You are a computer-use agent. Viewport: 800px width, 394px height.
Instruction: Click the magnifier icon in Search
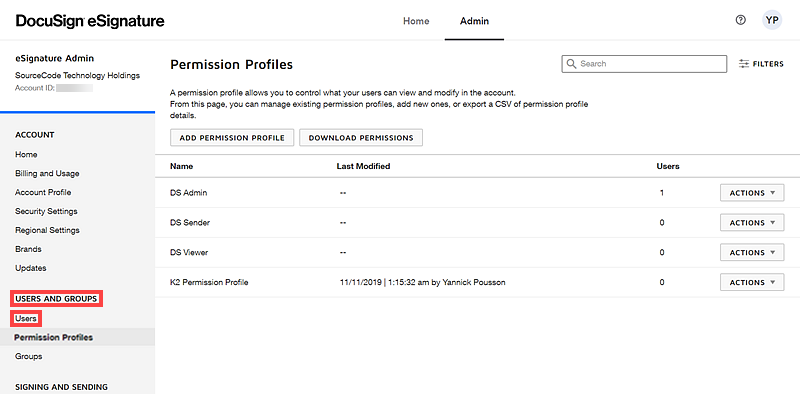pos(571,64)
